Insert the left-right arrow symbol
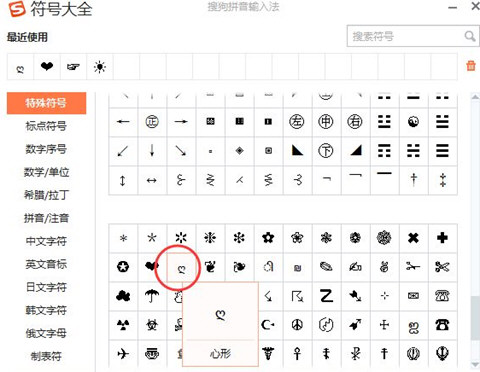This screenshot has height=372, width=480. pos(152,180)
